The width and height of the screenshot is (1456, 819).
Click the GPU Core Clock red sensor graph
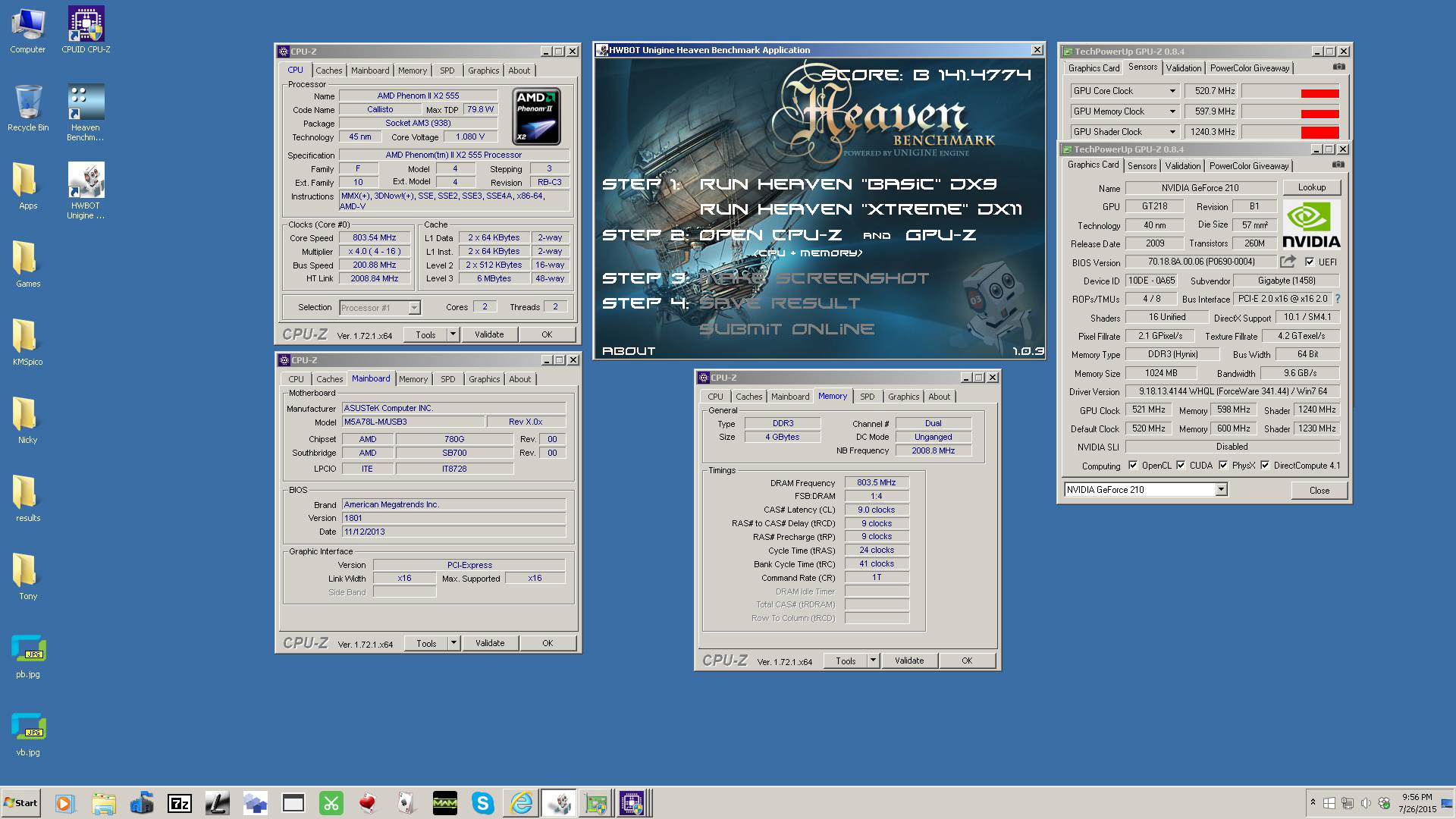(1291, 91)
